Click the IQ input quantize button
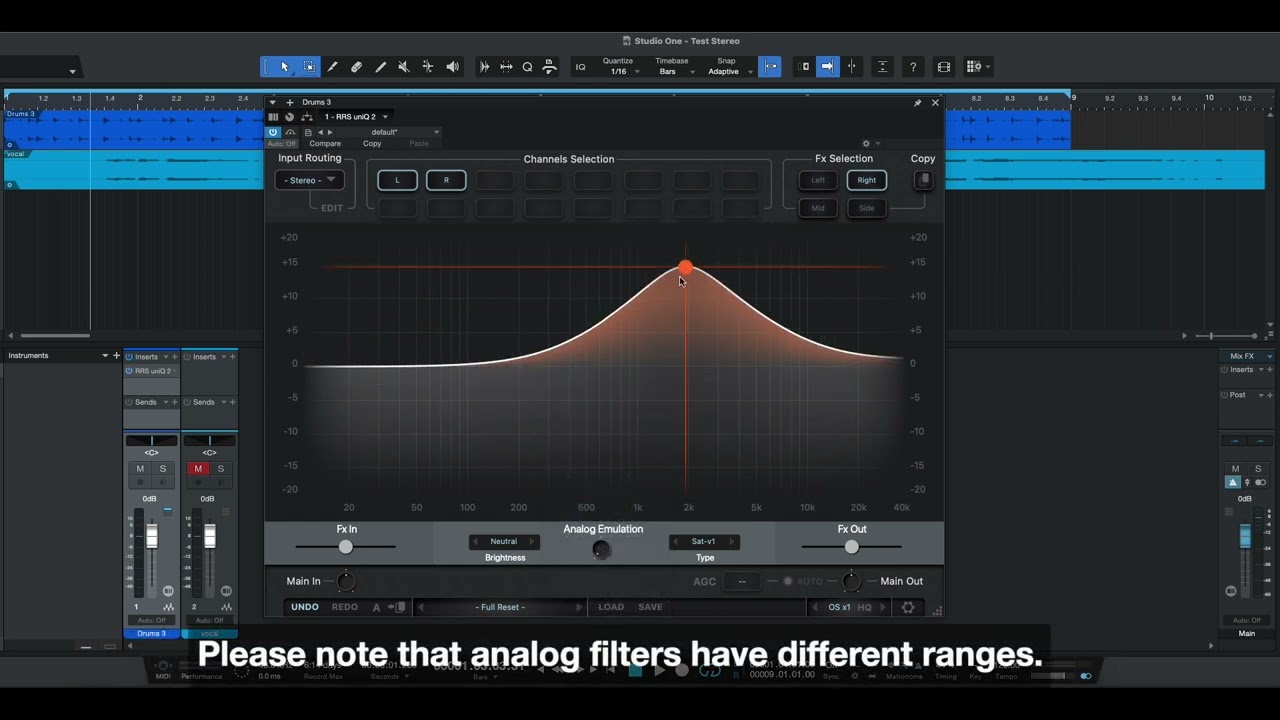1280x720 pixels. pyautogui.click(x=580, y=67)
